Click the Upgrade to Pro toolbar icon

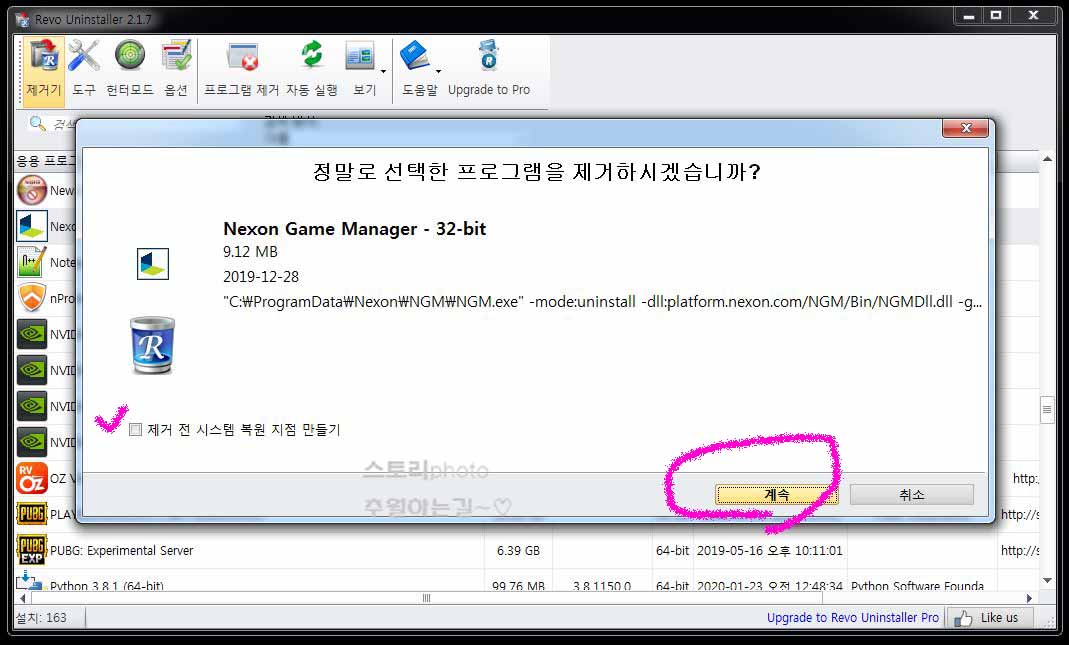[x=489, y=68]
